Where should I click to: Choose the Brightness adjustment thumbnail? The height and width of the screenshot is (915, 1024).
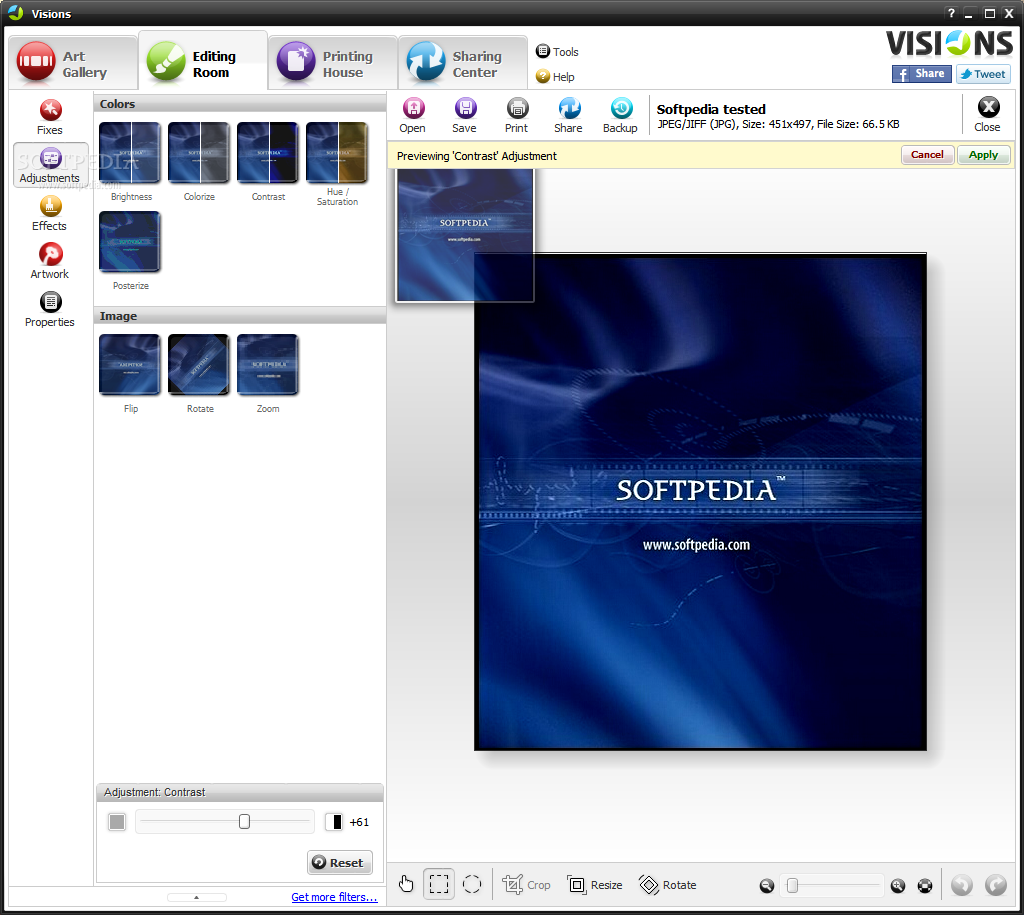(131, 153)
